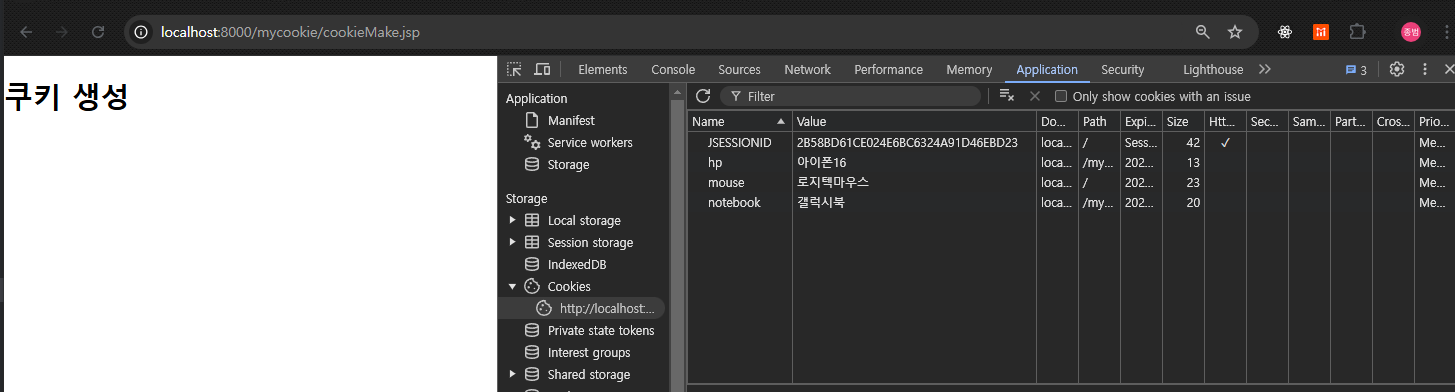Open DevTools settings gear
Screen dimensions: 1455x392
tap(1397, 69)
